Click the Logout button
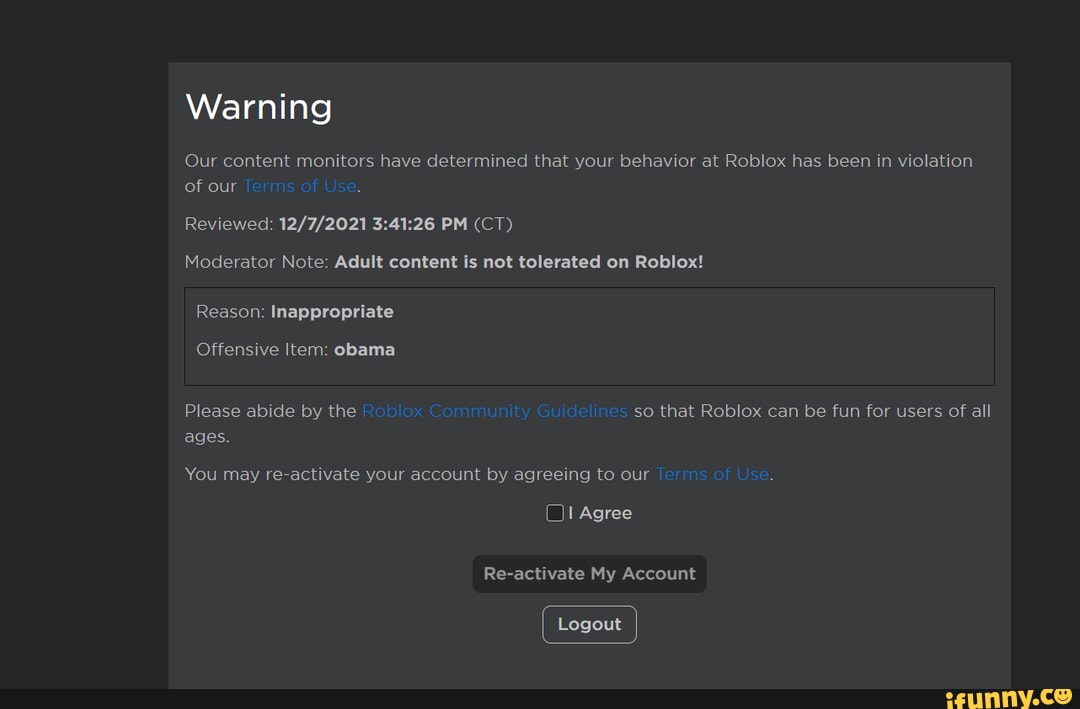The height and width of the screenshot is (709, 1080). (589, 624)
